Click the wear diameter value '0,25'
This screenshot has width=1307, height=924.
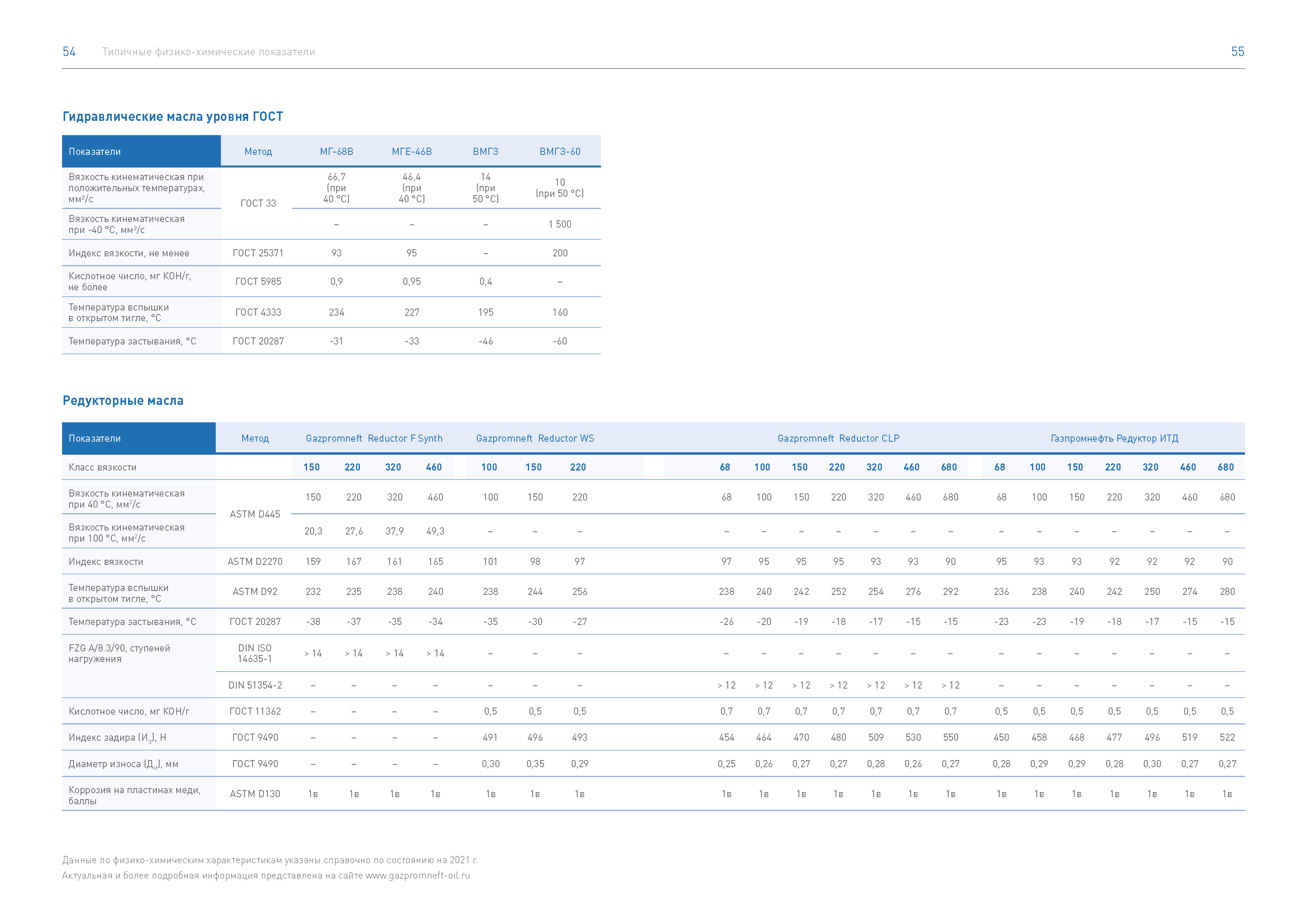[726, 764]
